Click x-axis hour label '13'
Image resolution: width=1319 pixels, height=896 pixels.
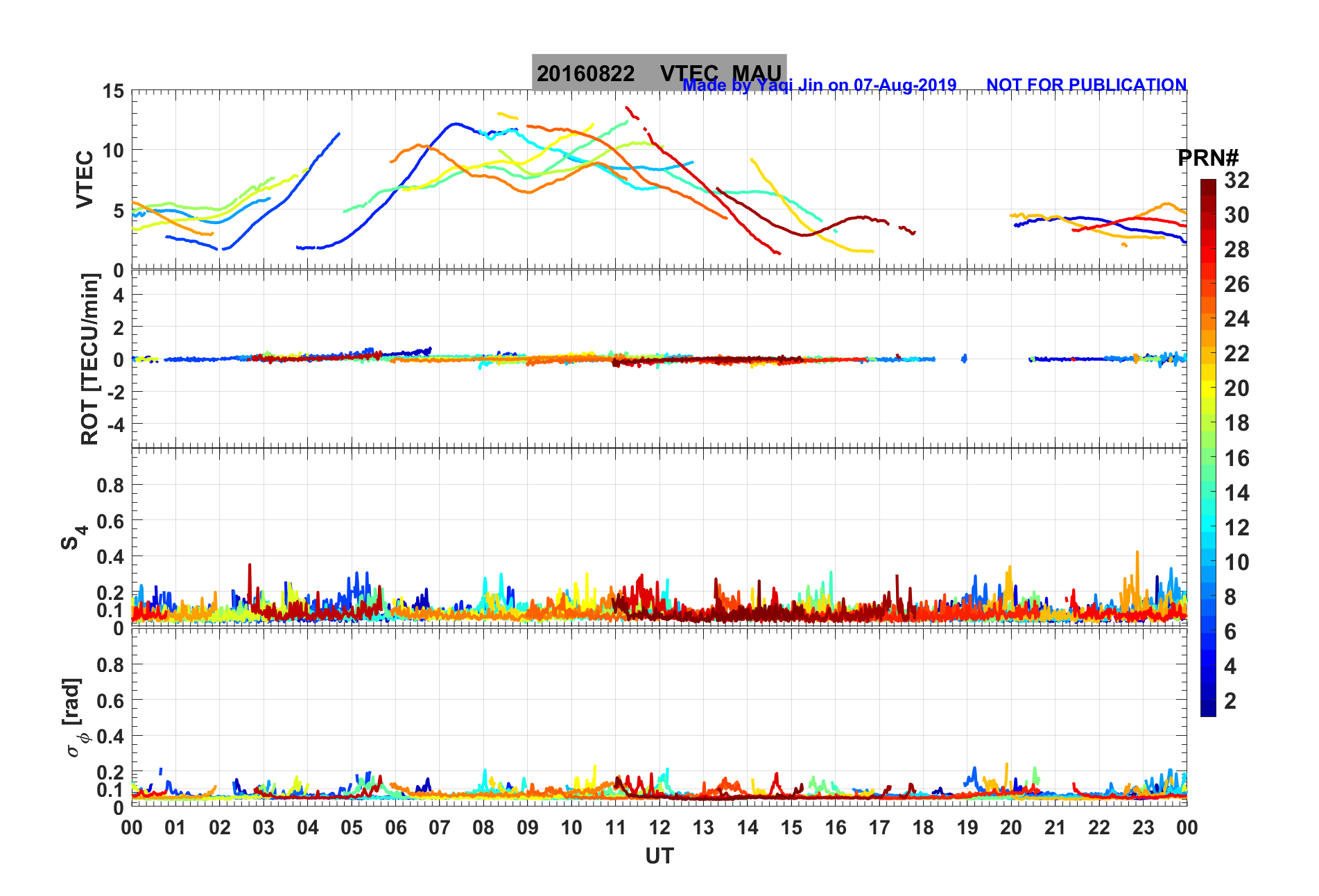[x=703, y=827]
